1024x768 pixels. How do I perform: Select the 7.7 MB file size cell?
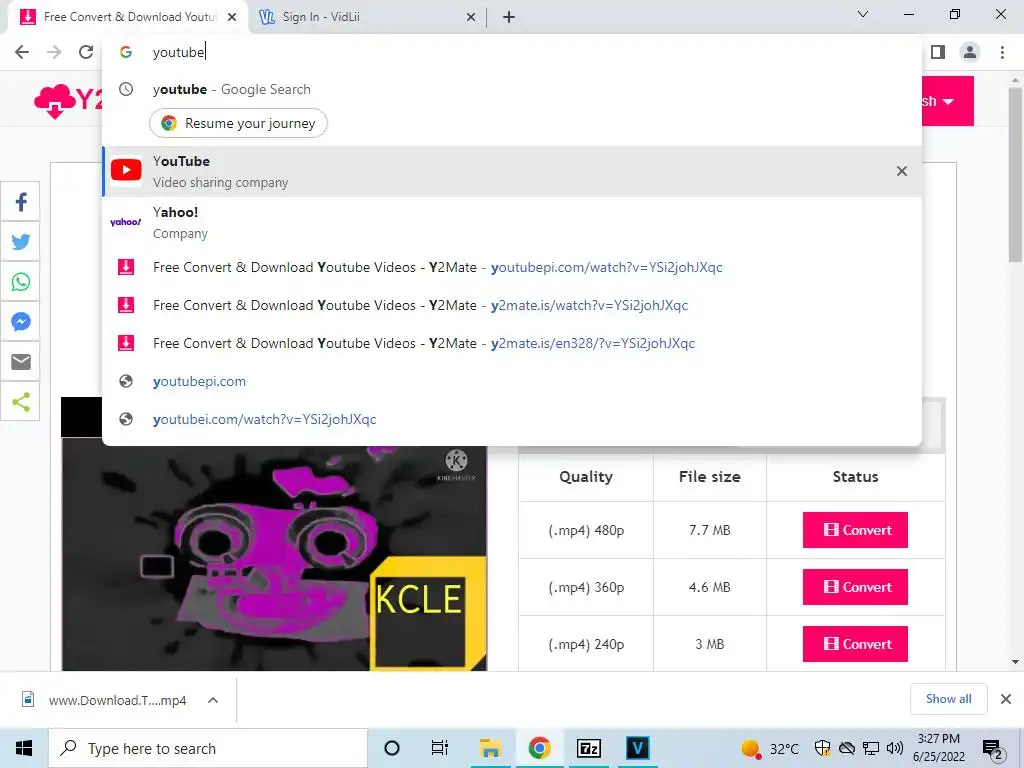(x=709, y=530)
